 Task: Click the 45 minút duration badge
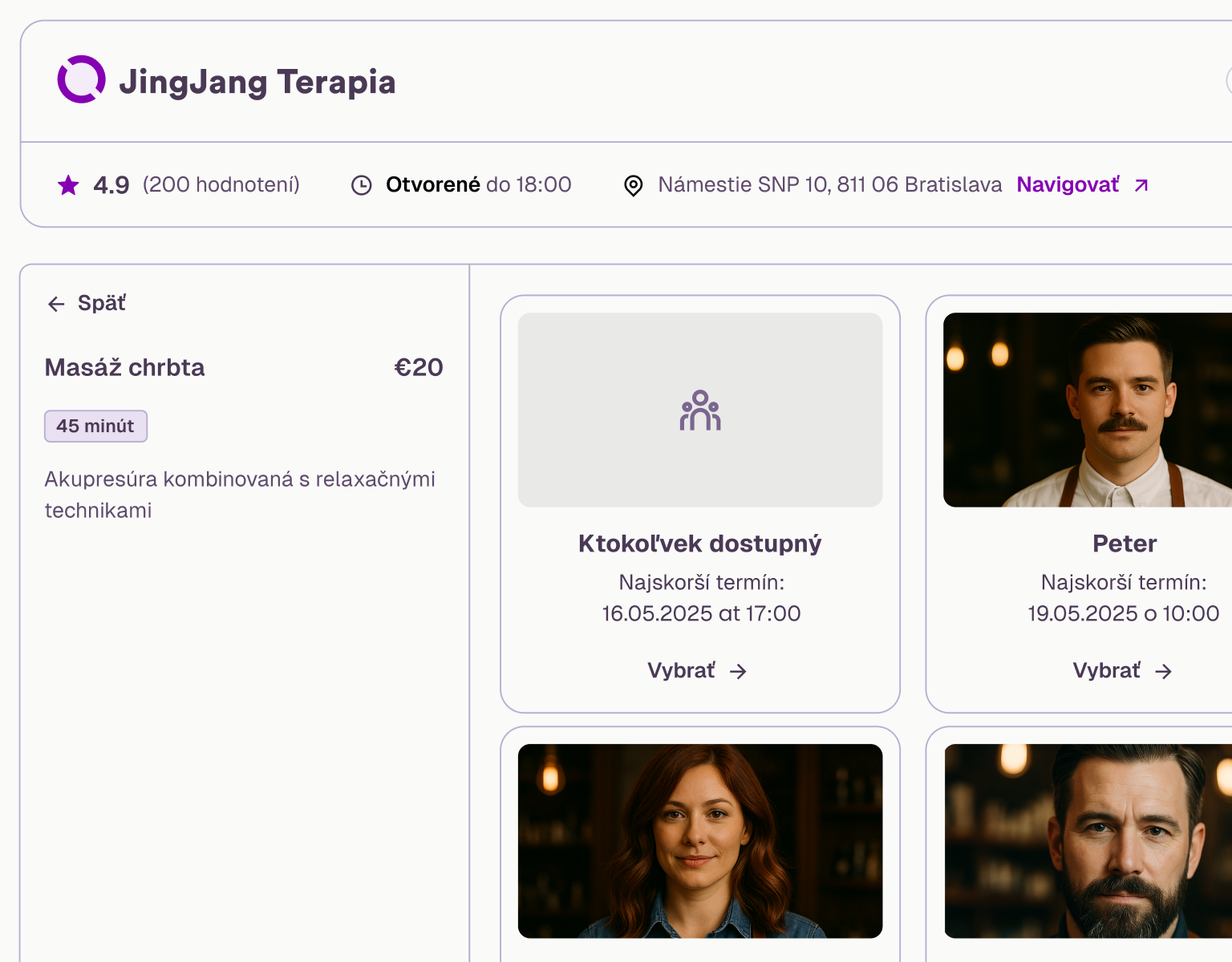click(95, 426)
